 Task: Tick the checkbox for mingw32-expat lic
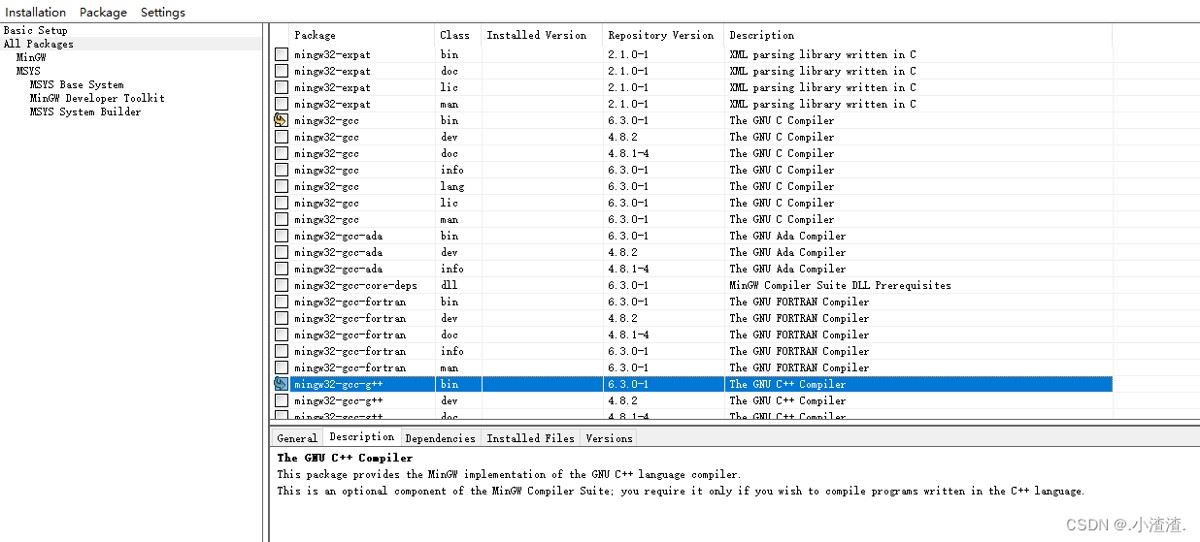(281, 88)
